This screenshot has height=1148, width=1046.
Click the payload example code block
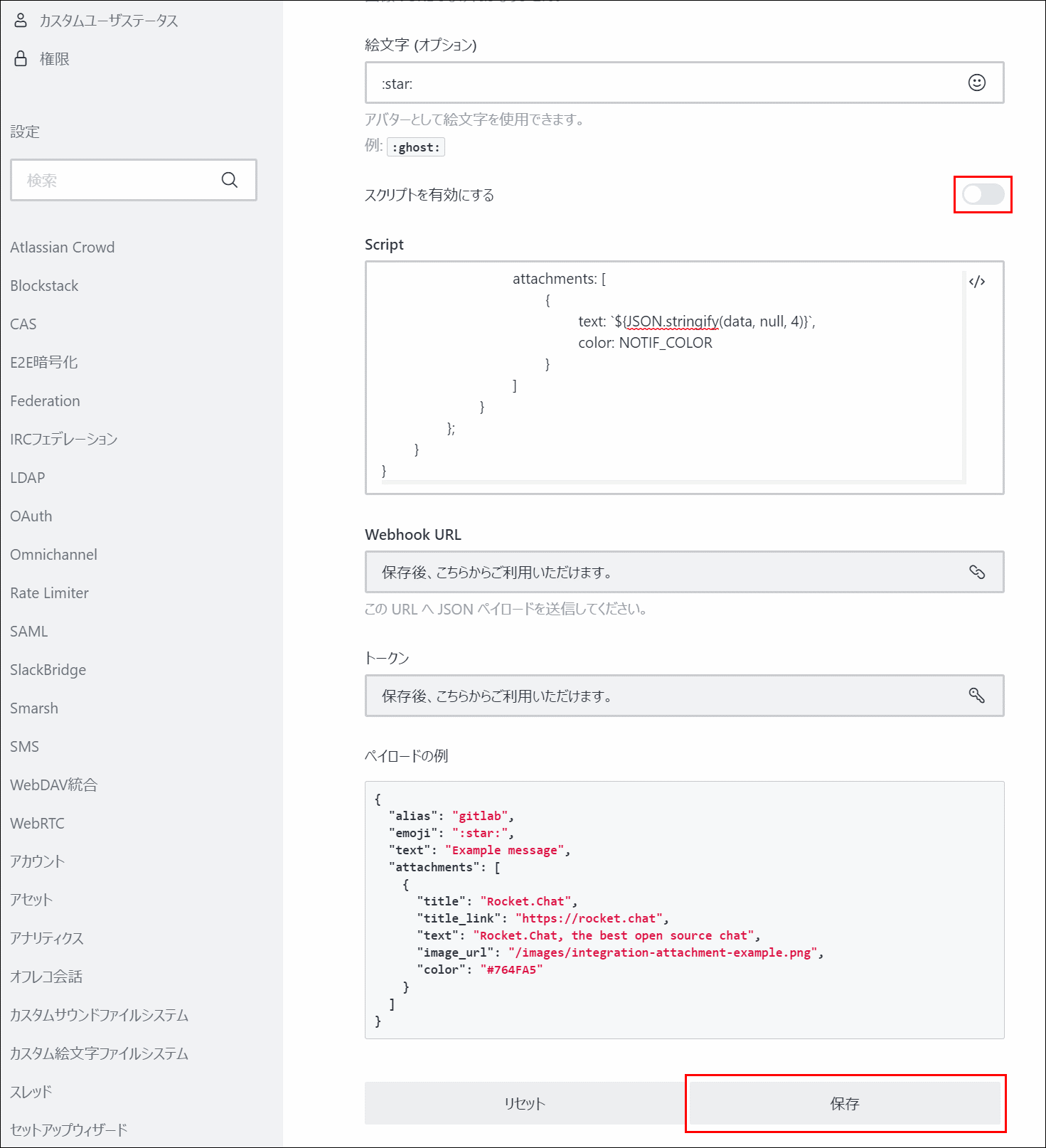684,910
